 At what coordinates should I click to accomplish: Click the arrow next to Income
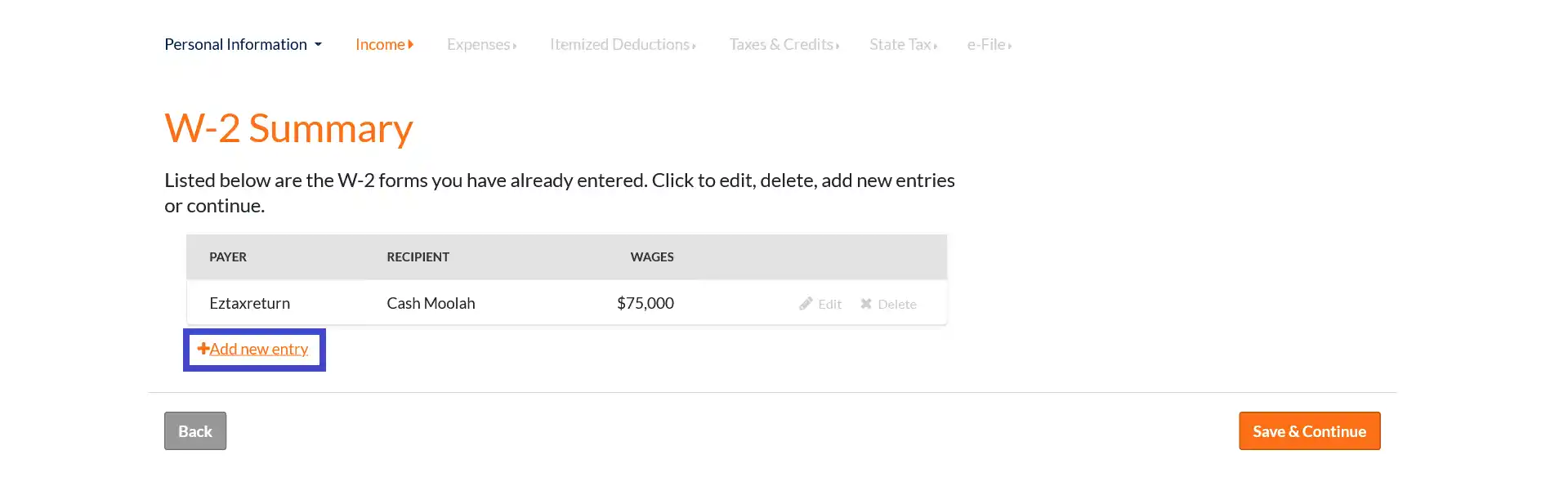click(x=411, y=45)
